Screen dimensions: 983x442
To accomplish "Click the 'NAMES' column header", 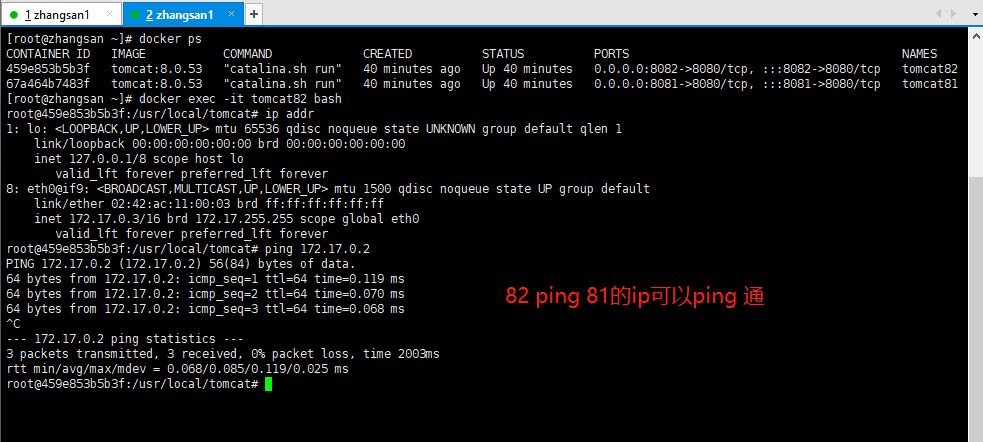I will pos(920,54).
